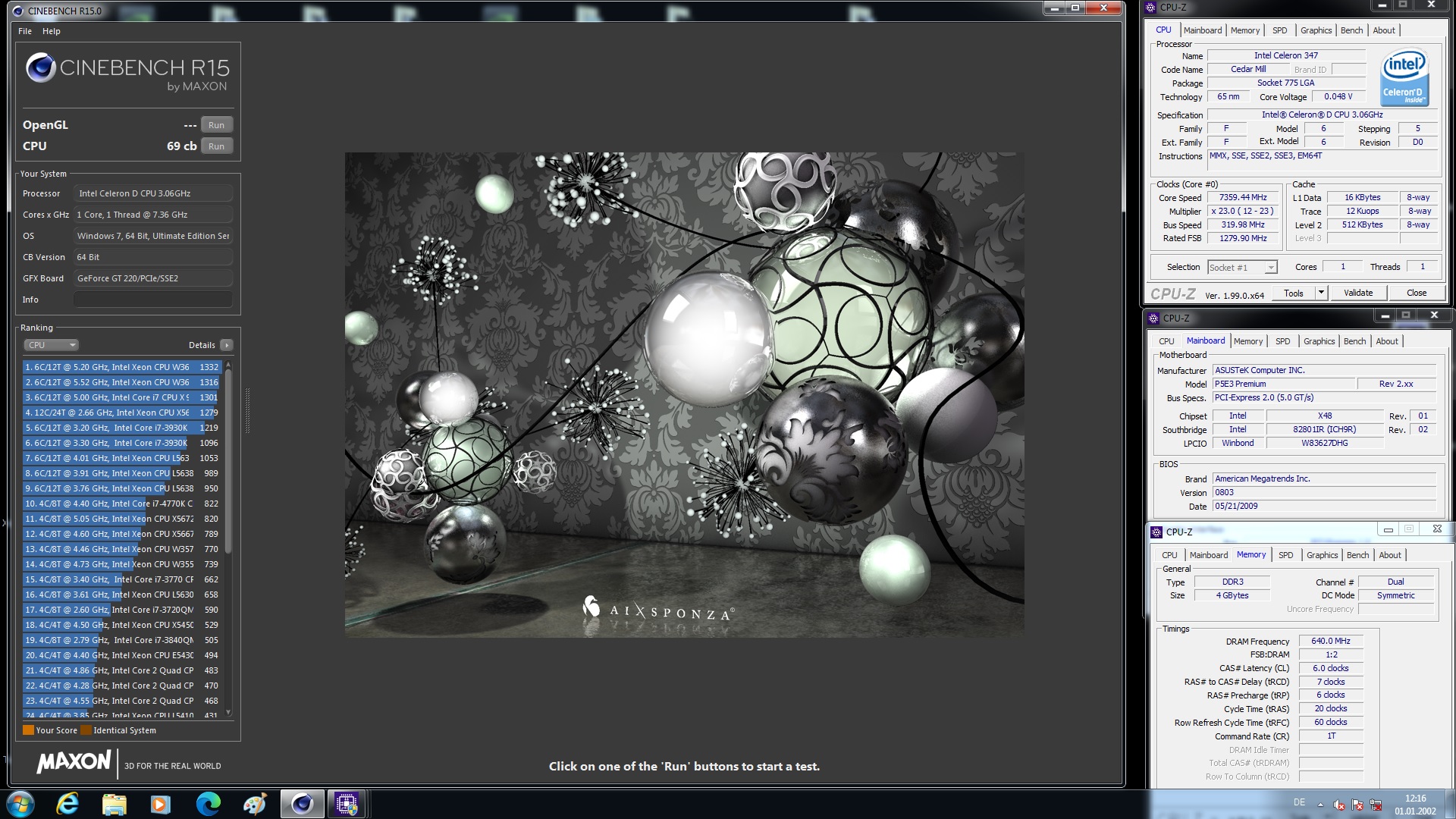Click the Identical System brown legend square
This screenshot has height=819, width=1456.
(86, 730)
